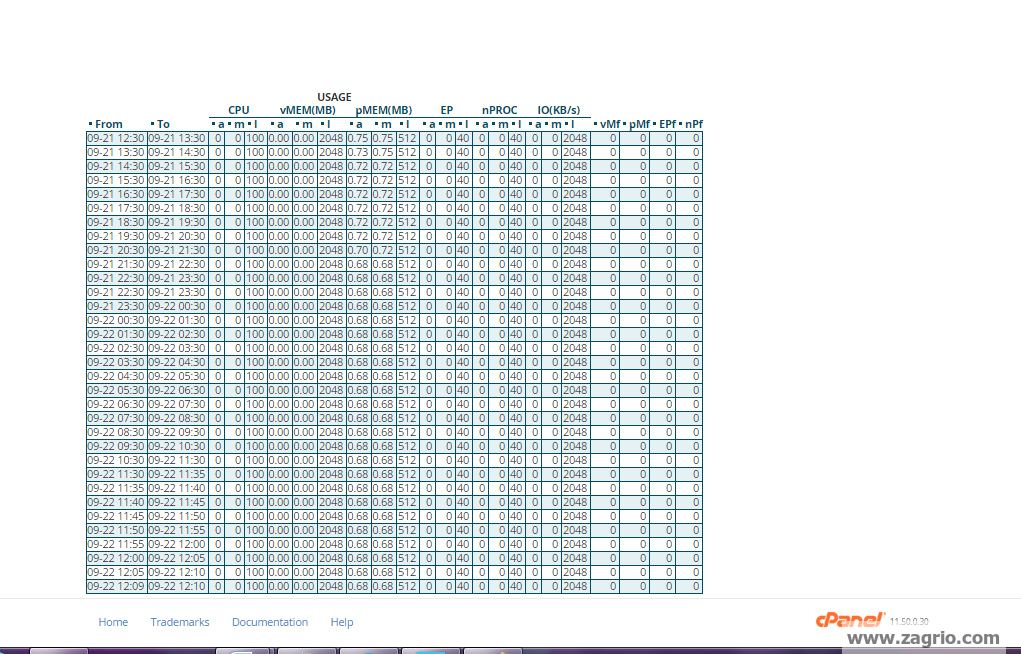Screen dimensions: 1021x654
Task: Click the sort marker beside EPf header
Action: click(656, 124)
